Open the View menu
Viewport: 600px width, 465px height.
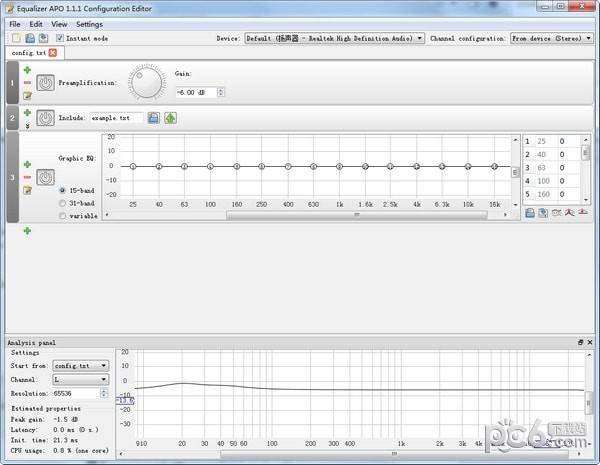[x=60, y=24]
